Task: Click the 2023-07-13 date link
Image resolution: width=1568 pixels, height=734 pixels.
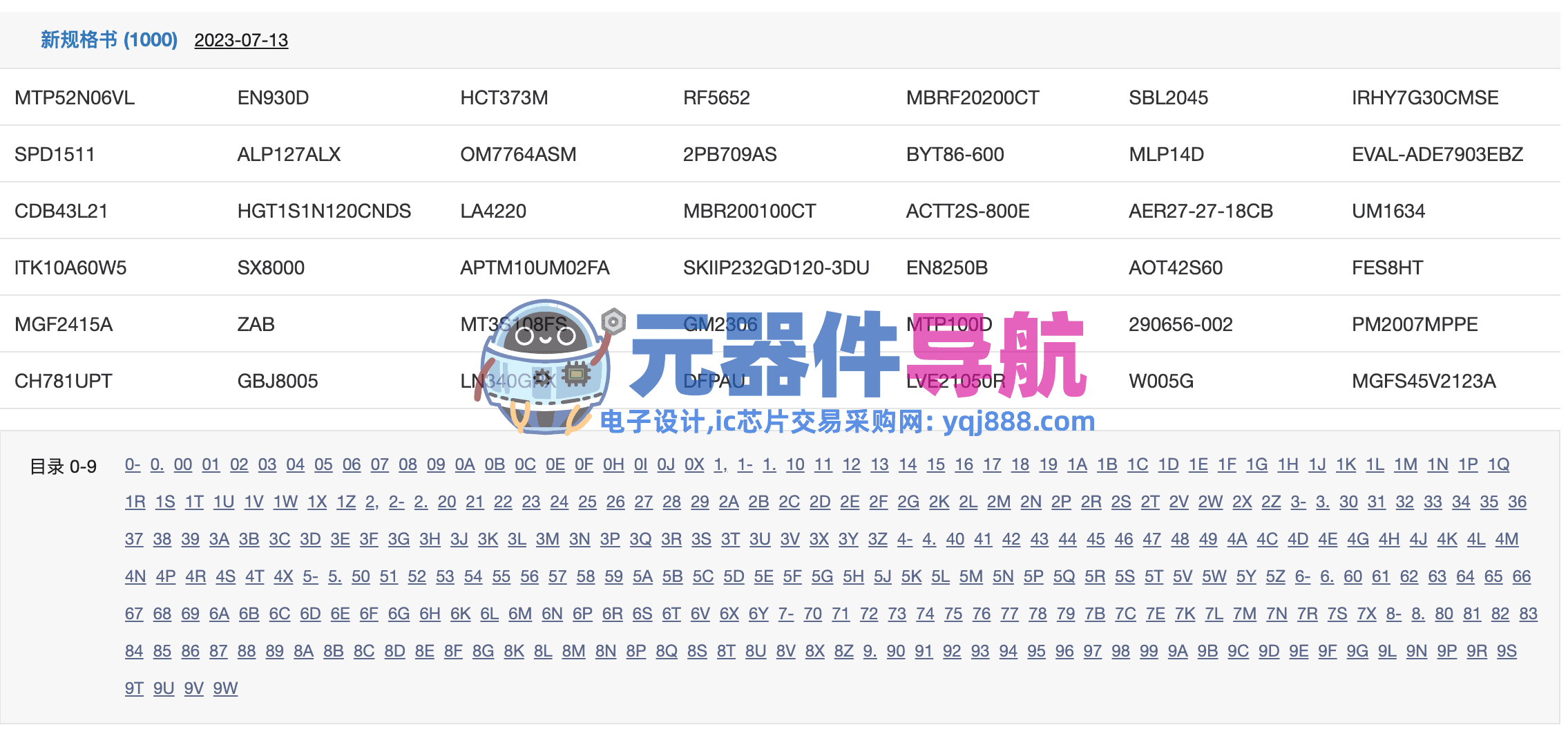Action: pyautogui.click(x=241, y=41)
